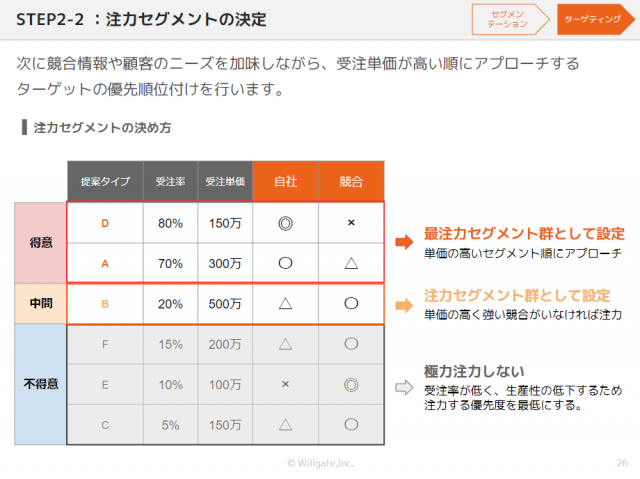
Task: Click the 500万 unit price cell
Action: 224,304
